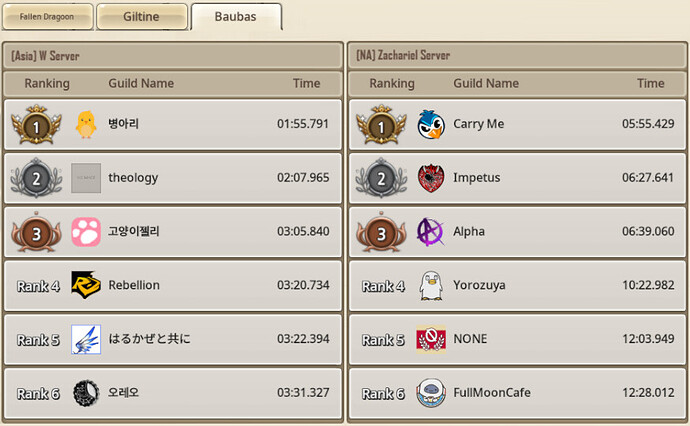Screen dimensions: 690x426
Task: Click the [NA] Zachariel Server heading
Action: tap(403, 55)
